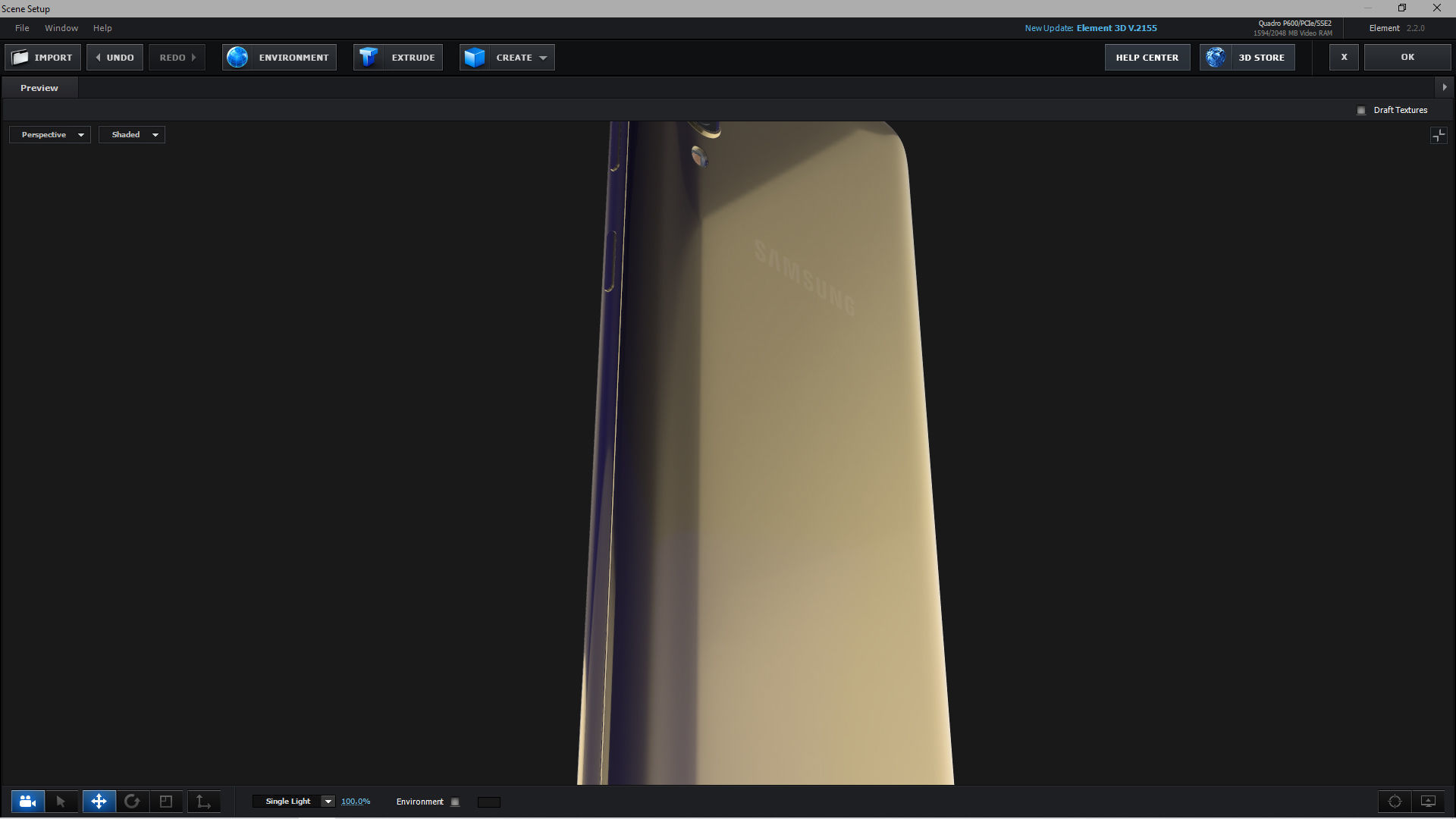Image resolution: width=1456 pixels, height=819 pixels.
Task: Click the OK button
Action: pyautogui.click(x=1407, y=58)
